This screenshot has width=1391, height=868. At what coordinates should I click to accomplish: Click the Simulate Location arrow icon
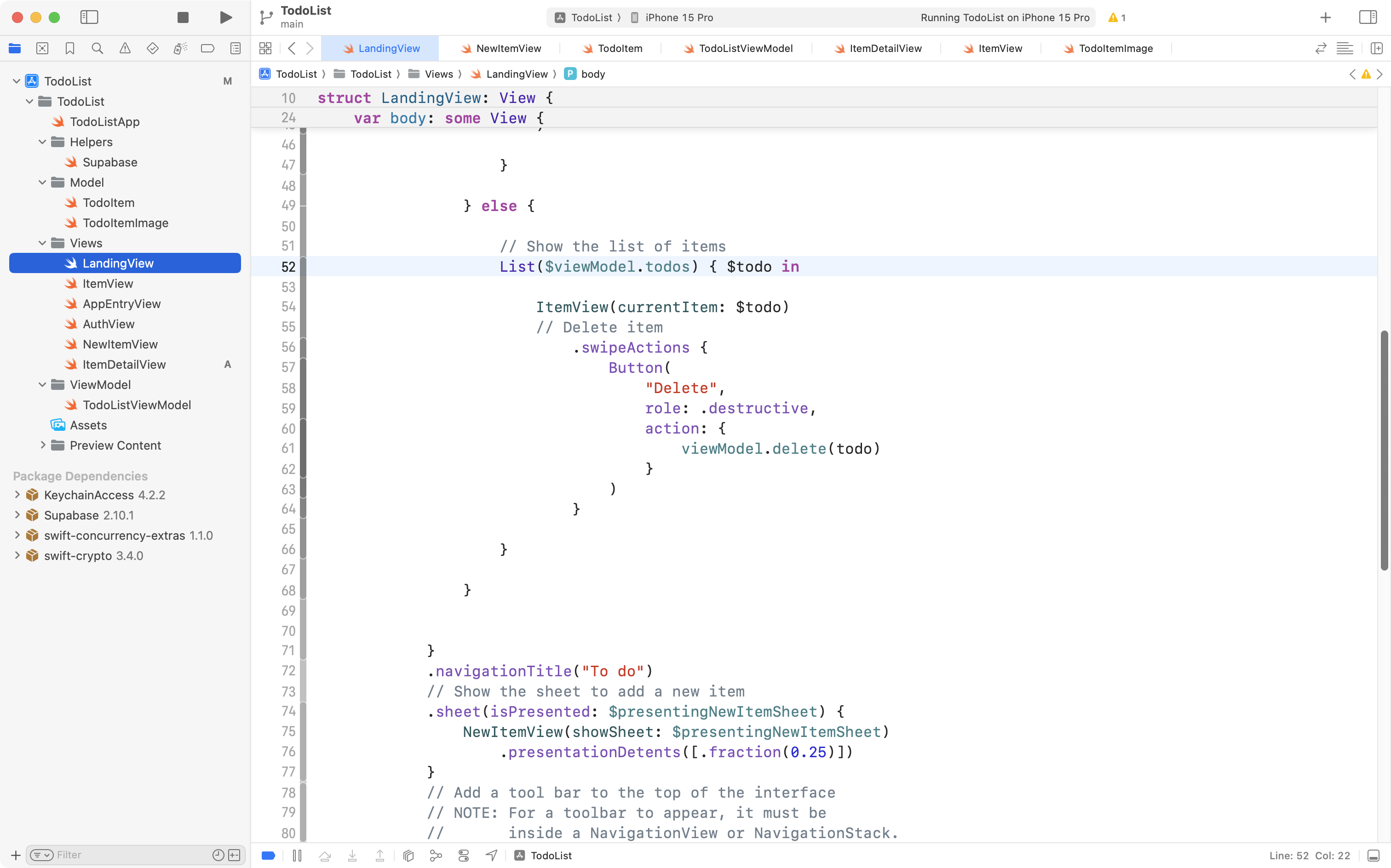(491, 856)
